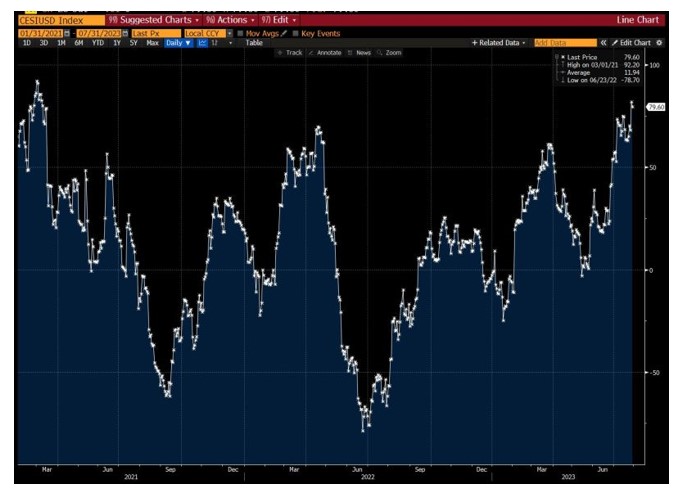Open the Related Data dropdown
The width and height of the screenshot is (678, 490).
coord(499,43)
